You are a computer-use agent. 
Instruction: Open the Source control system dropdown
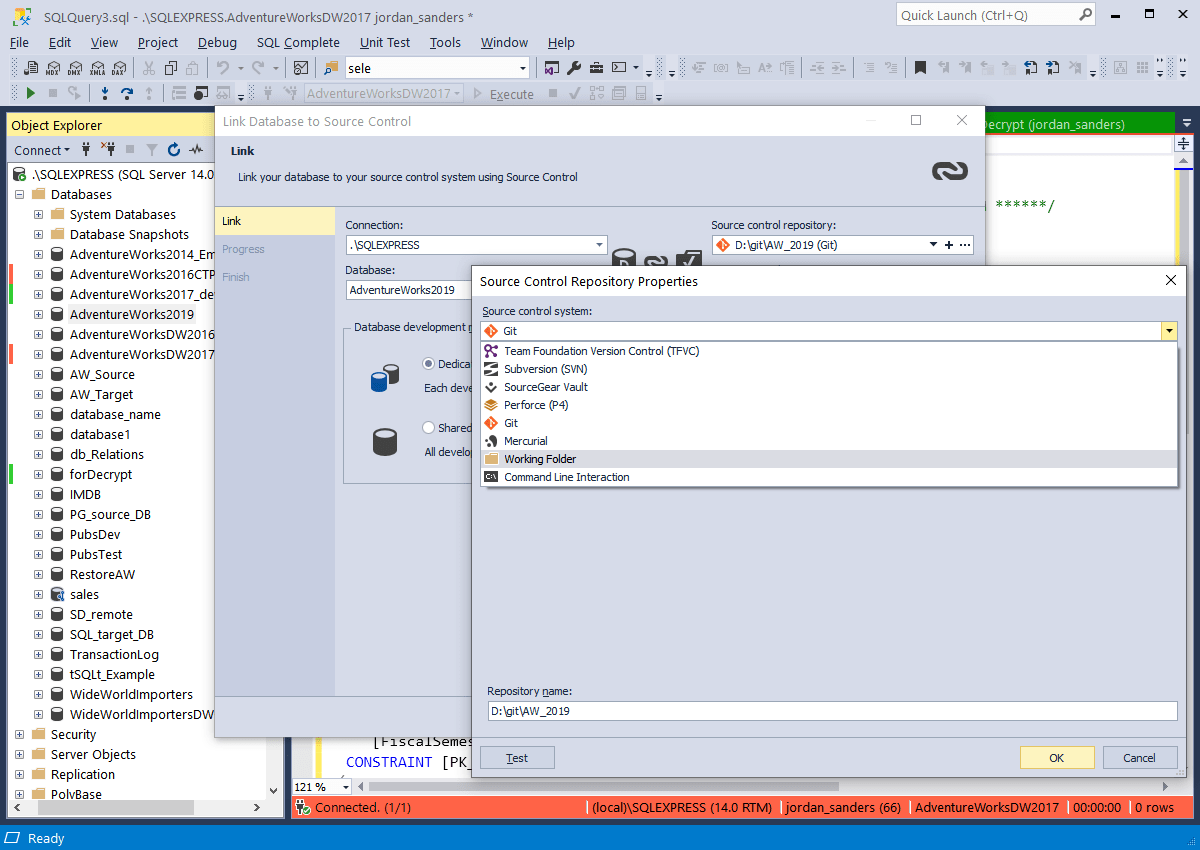[1168, 330]
